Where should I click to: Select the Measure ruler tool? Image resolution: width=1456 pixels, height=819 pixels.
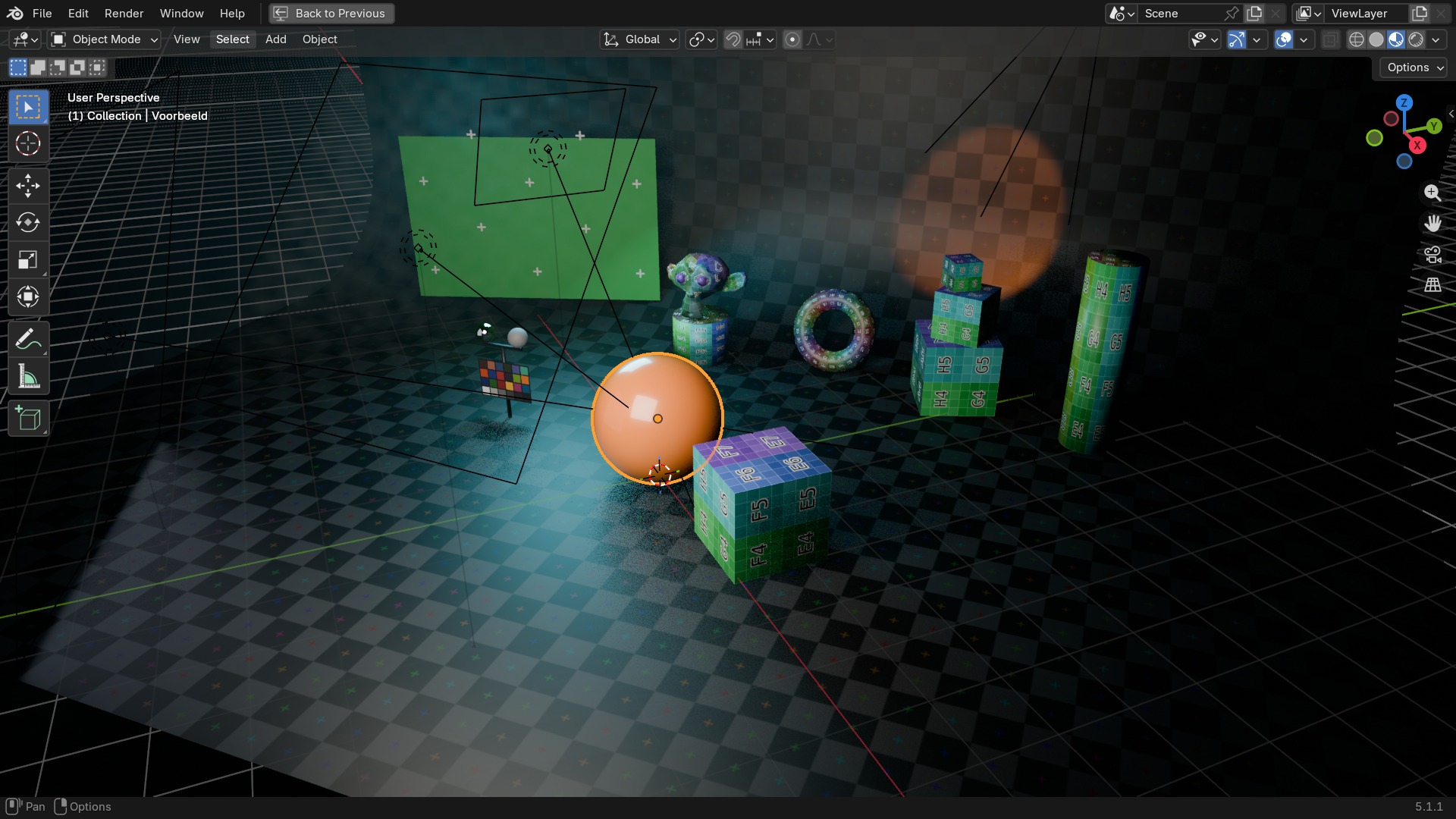28,376
